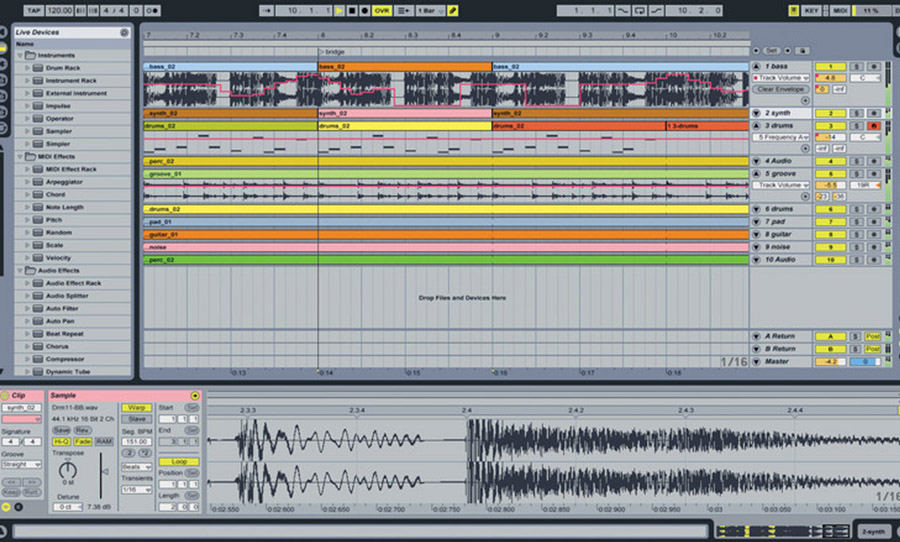Image resolution: width=900 pixels, height=542 pixels.
Task: Toggle Post button on A Return
Action: [x=873, y=336]
